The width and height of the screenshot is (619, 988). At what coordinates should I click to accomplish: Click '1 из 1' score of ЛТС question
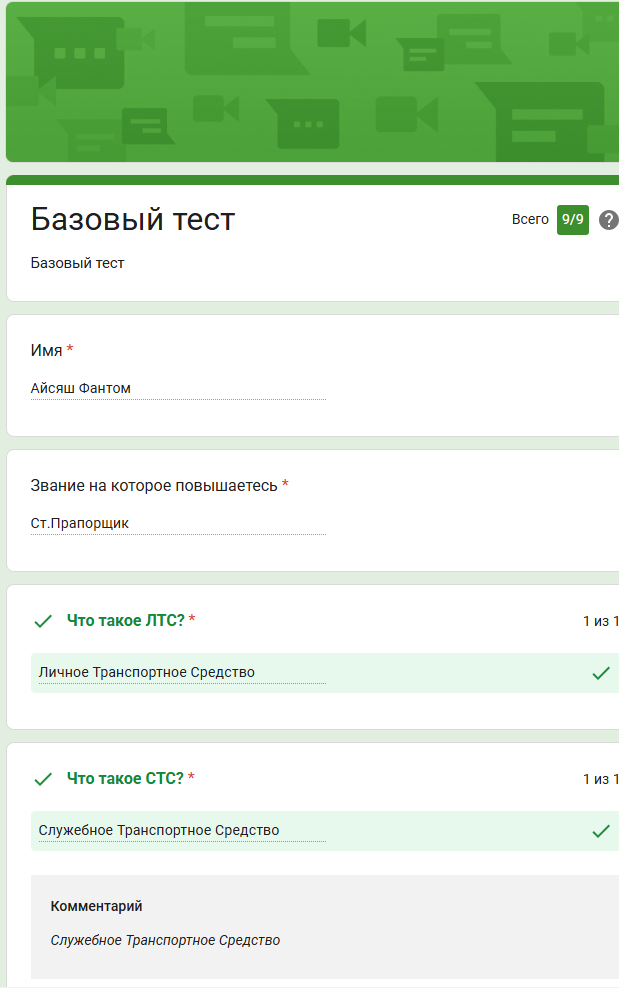(x=600, y=621)
